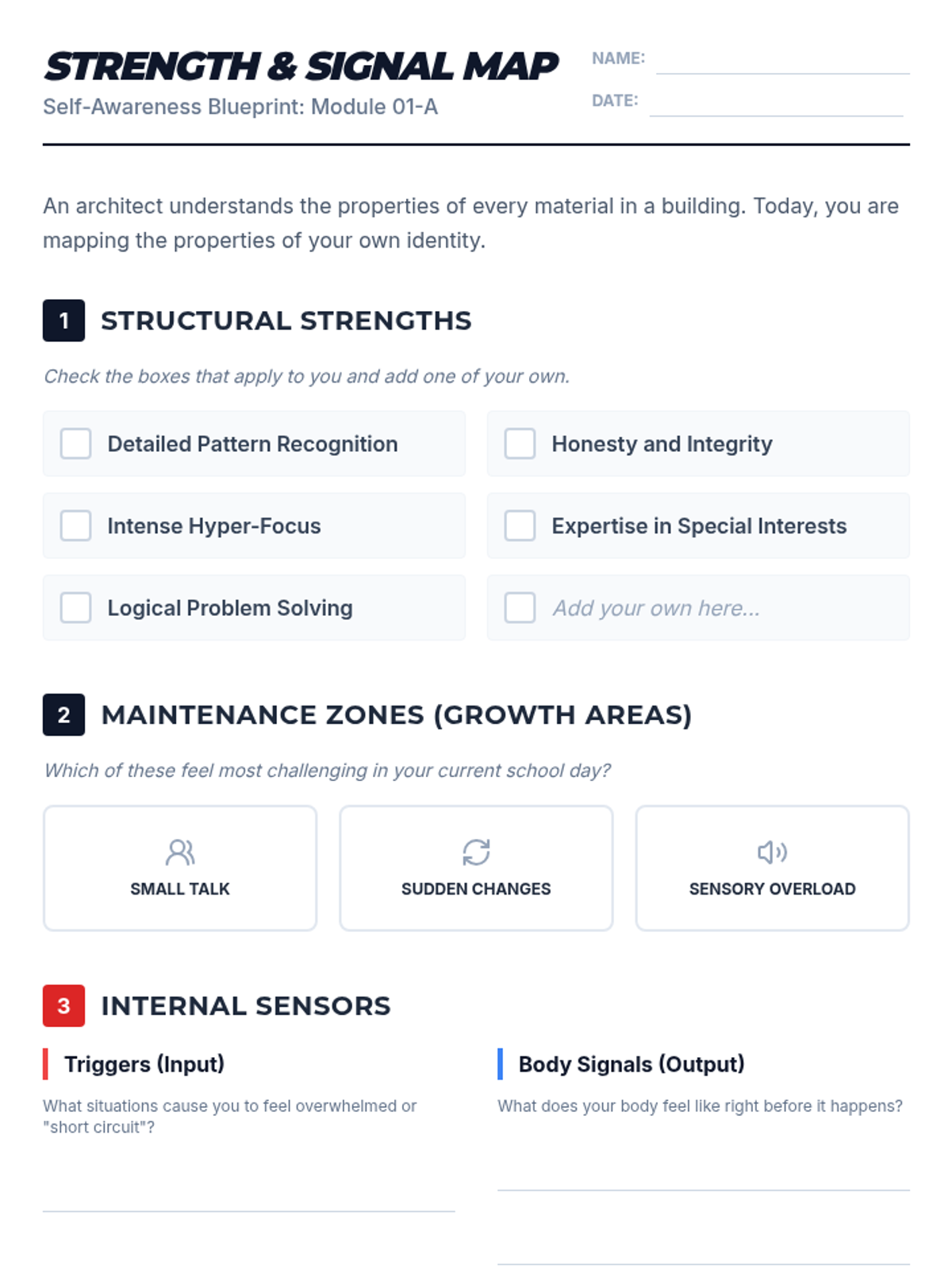
Task: Tick Expertise in Special Interests checkbox
Action: 520,525
